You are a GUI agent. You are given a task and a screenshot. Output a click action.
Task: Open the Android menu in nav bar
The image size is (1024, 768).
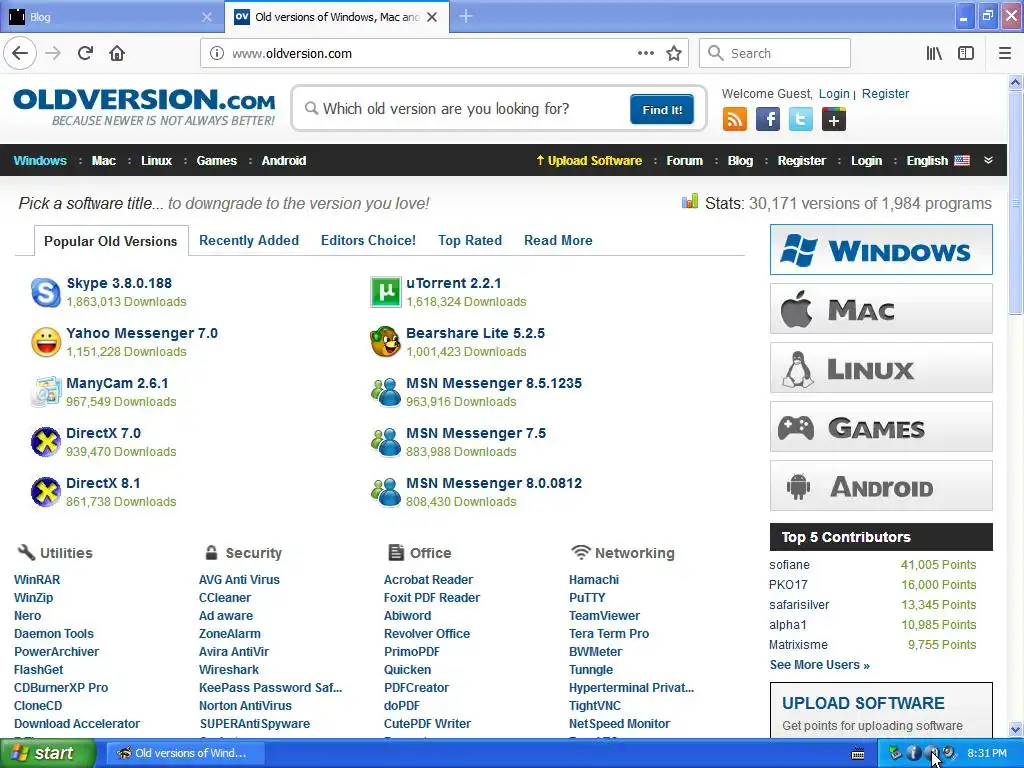(283, 161)
